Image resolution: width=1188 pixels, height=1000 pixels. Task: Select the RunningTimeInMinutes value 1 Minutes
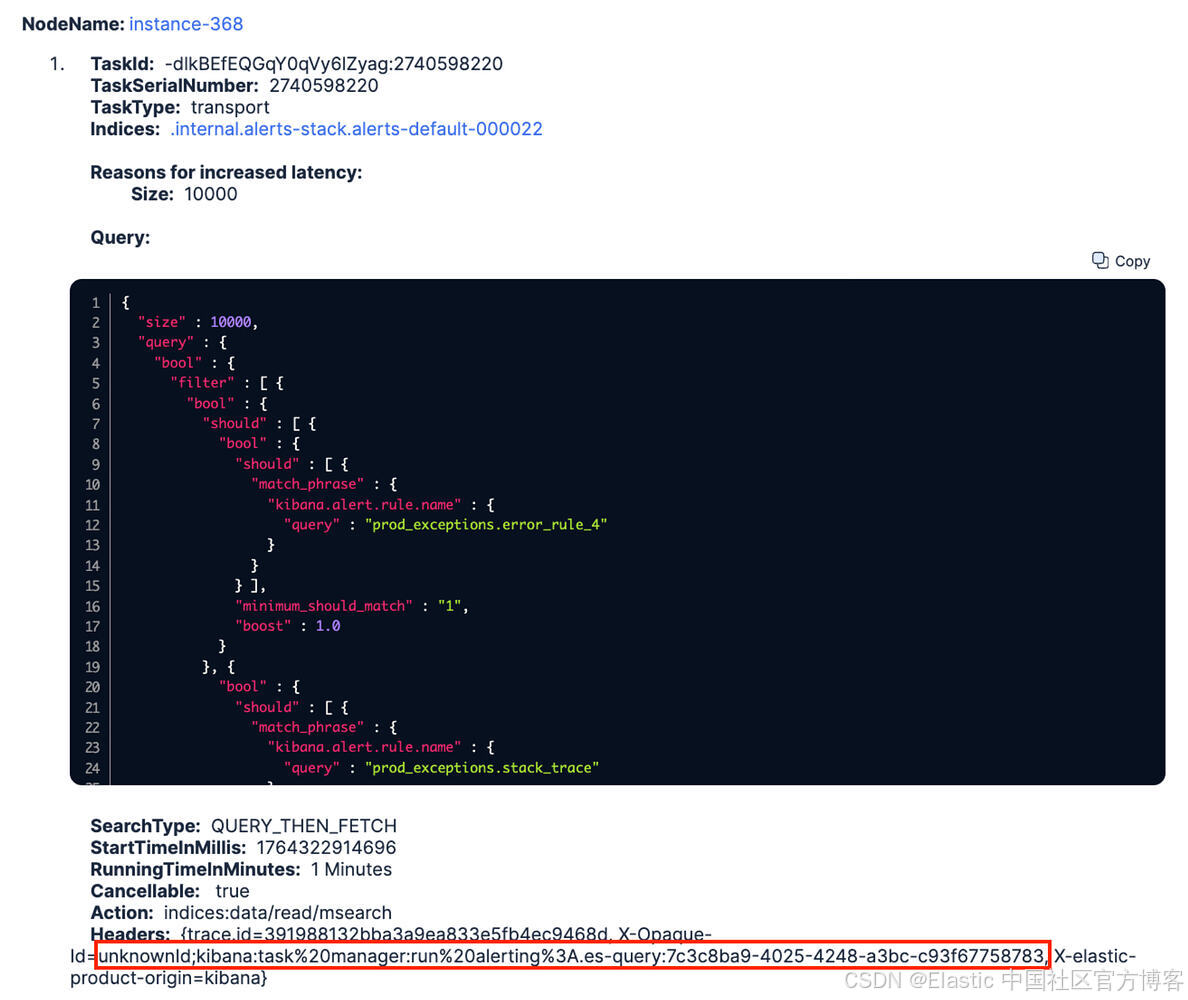click(351, 870)
